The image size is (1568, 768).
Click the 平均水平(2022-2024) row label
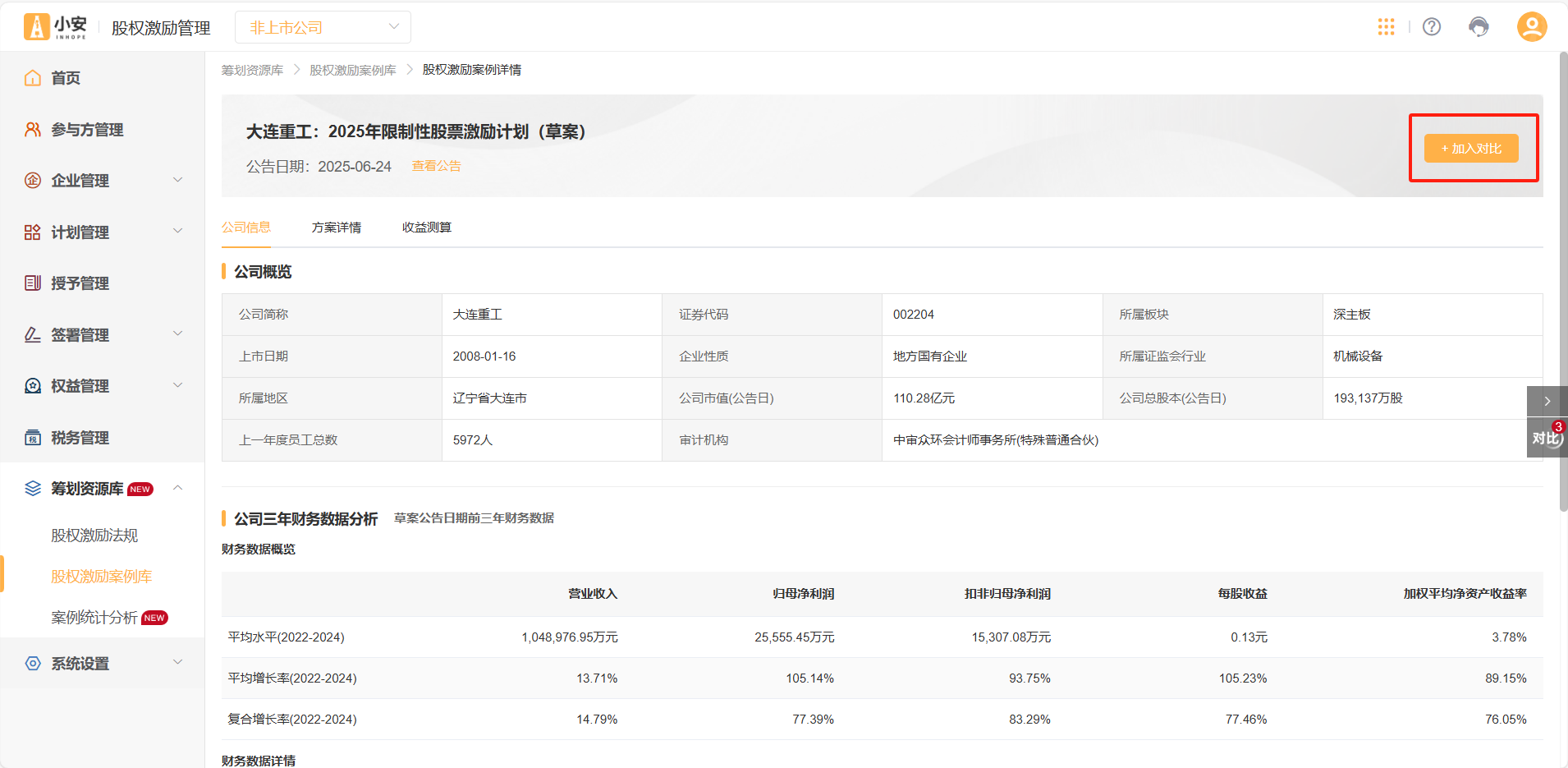tap(287, 637)
